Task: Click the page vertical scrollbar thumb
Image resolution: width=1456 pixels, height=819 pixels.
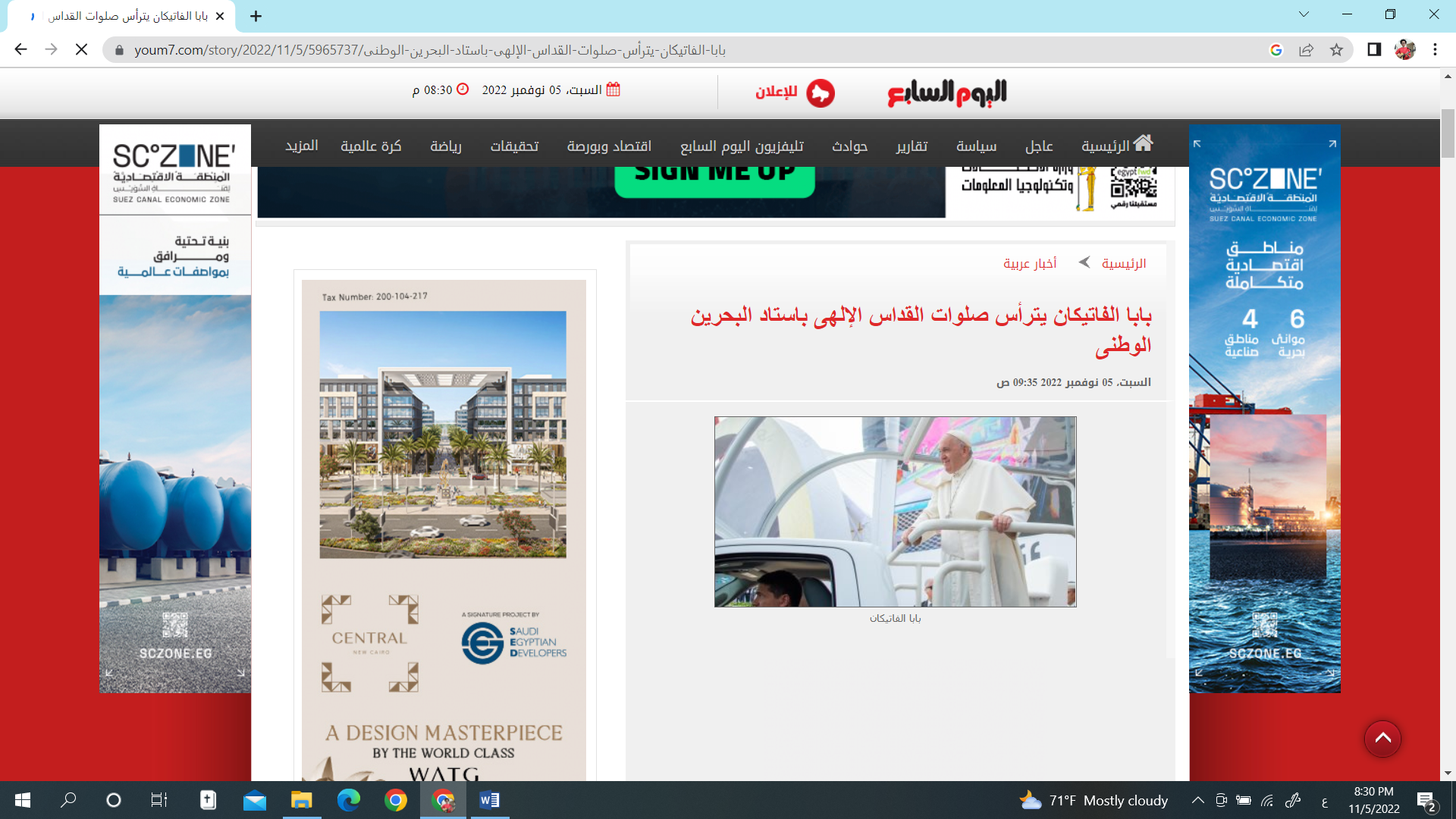Action: click(x=1448, y=133)
